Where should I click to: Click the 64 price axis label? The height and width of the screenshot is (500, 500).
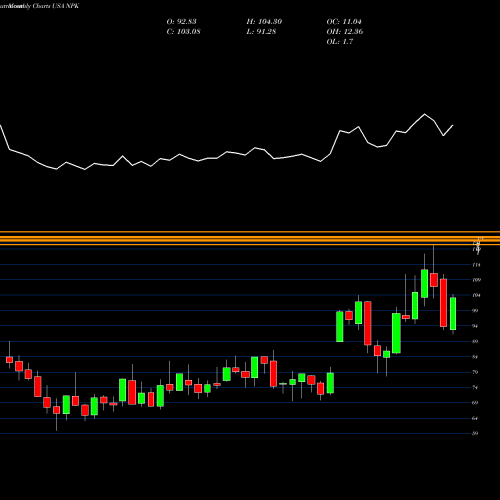476,418
